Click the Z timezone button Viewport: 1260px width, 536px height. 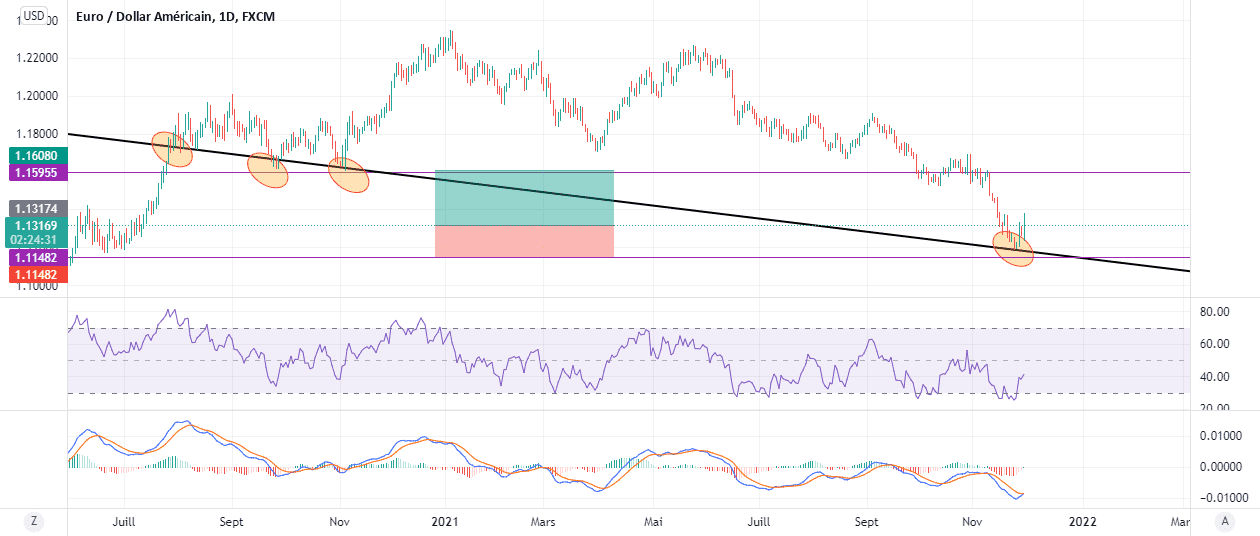[x=34, y=521]
